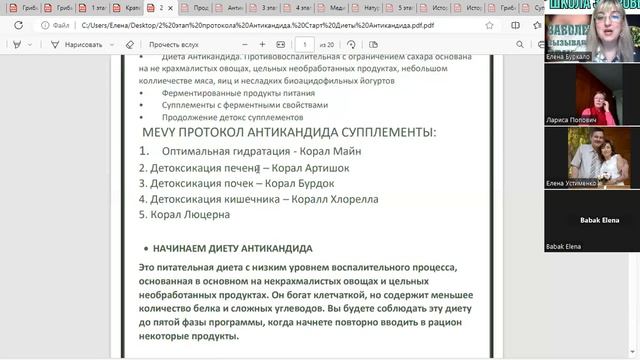Viewport: 640px width, 360px height.
Task: Switch to the Анти tab
Action: tap(230, 8)
